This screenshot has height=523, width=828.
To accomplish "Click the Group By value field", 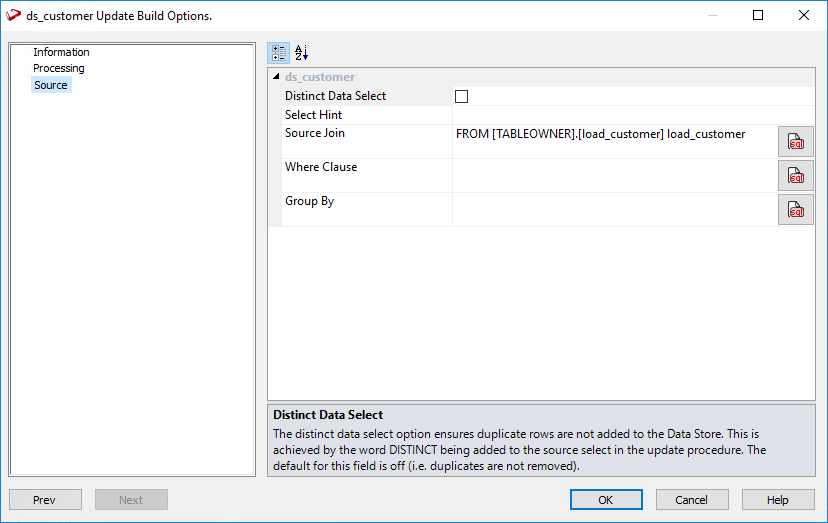I will [614, 209].
